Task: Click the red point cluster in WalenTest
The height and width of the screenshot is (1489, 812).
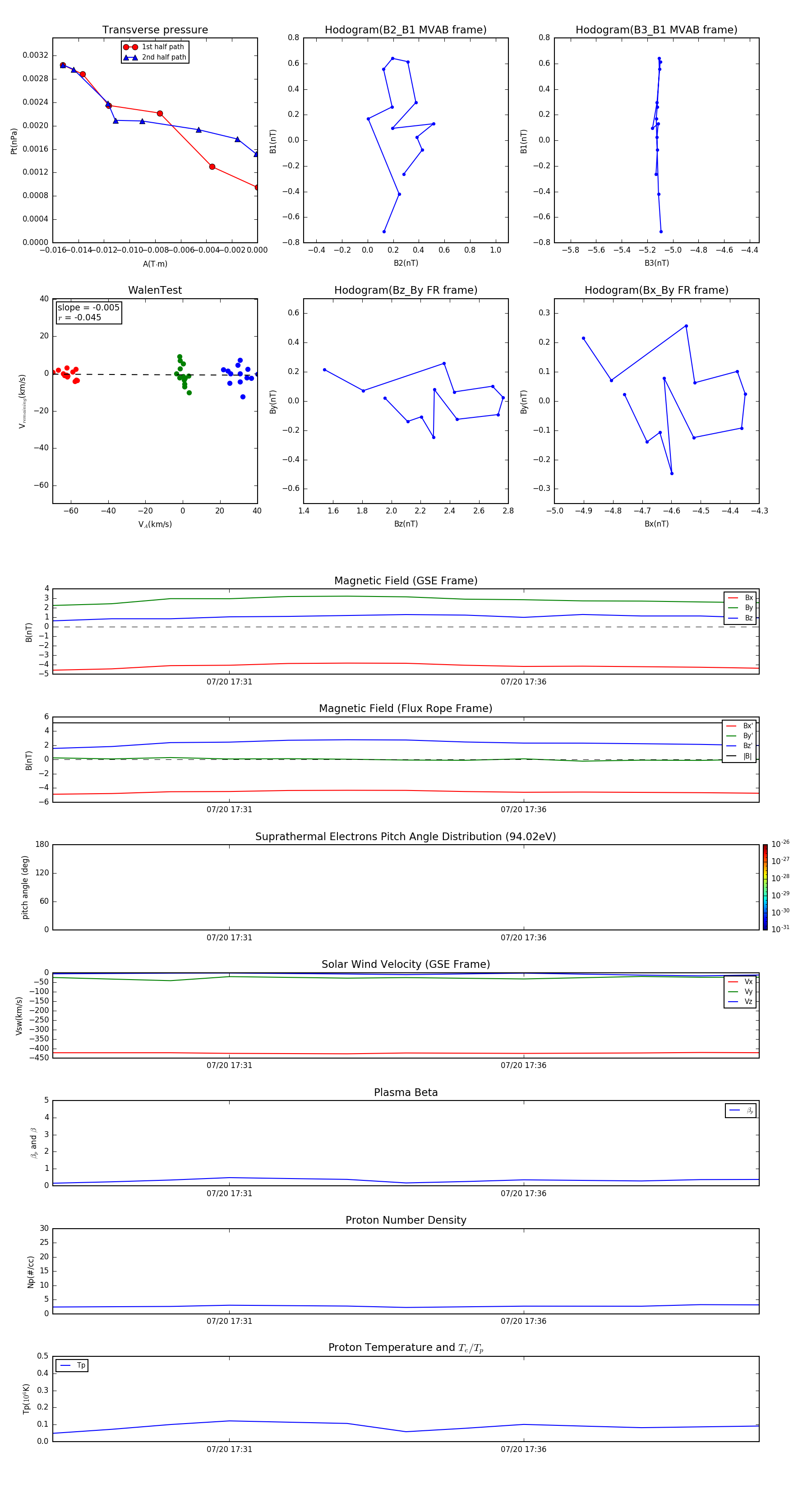Action: (x=66, y=374)
